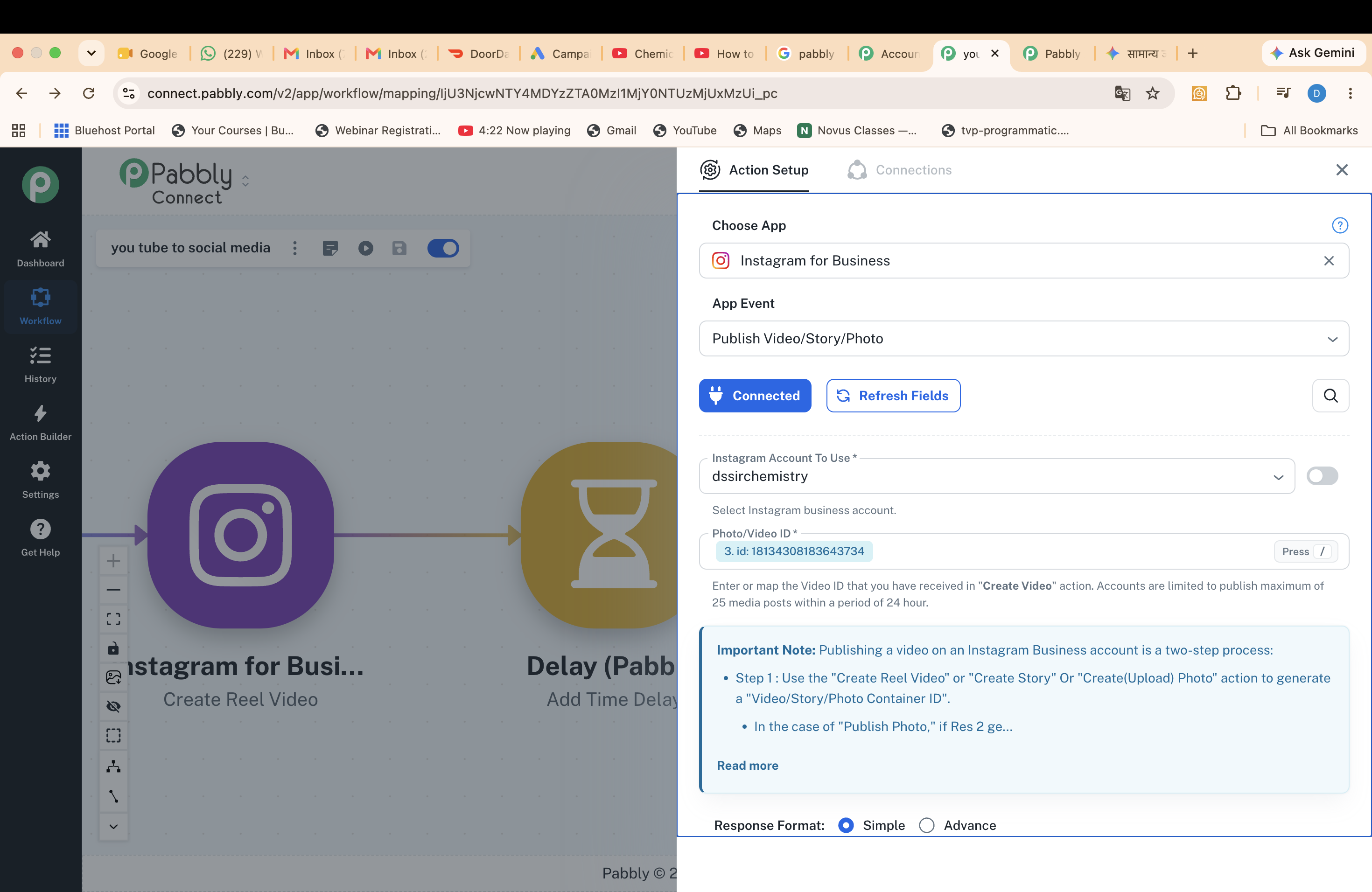Switch to the Pabbly browser tab
Image resolution: width=1372 pixels, height=892 pixels.
1051,54
